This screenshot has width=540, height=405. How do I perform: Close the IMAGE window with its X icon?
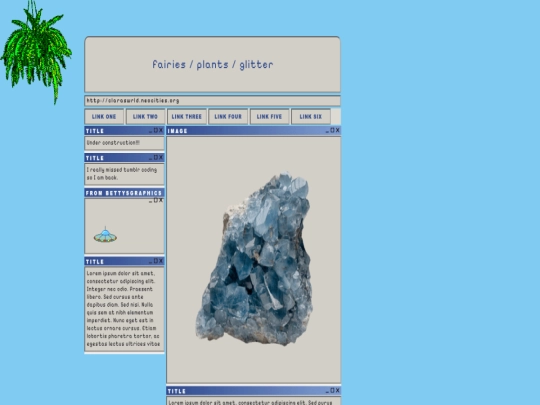pyautogui.click(x=338, y=130)
